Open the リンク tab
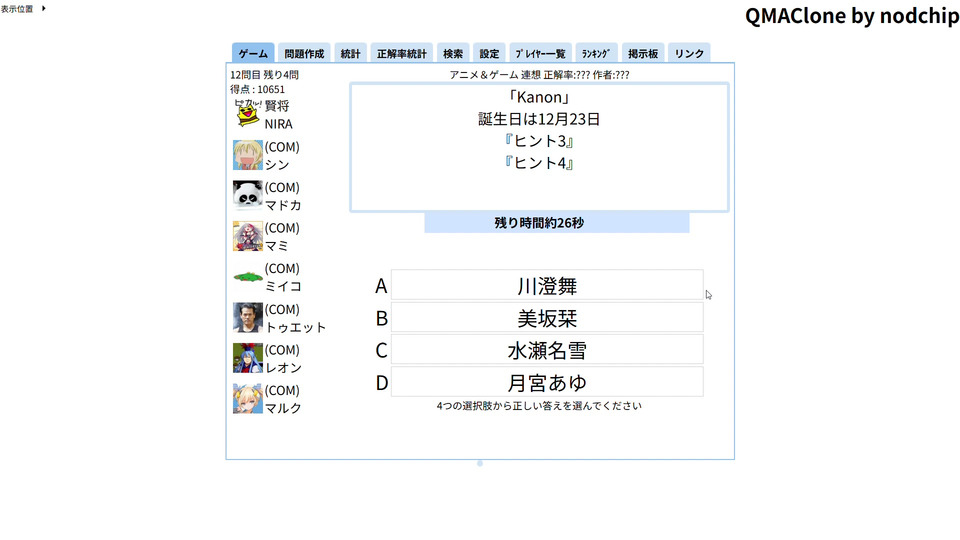 tap(689, 53)
